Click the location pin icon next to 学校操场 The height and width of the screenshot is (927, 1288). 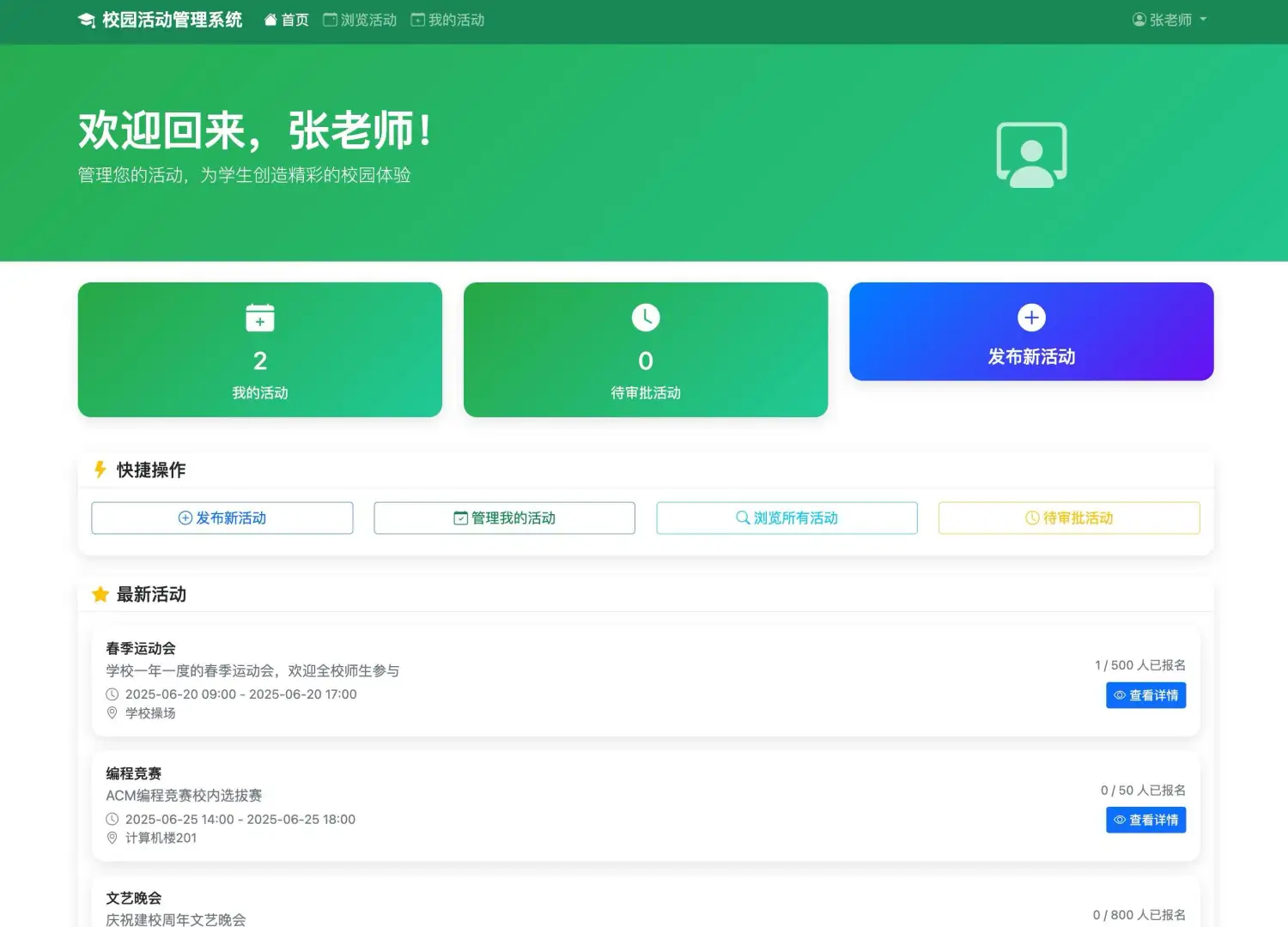pos(112,712)
